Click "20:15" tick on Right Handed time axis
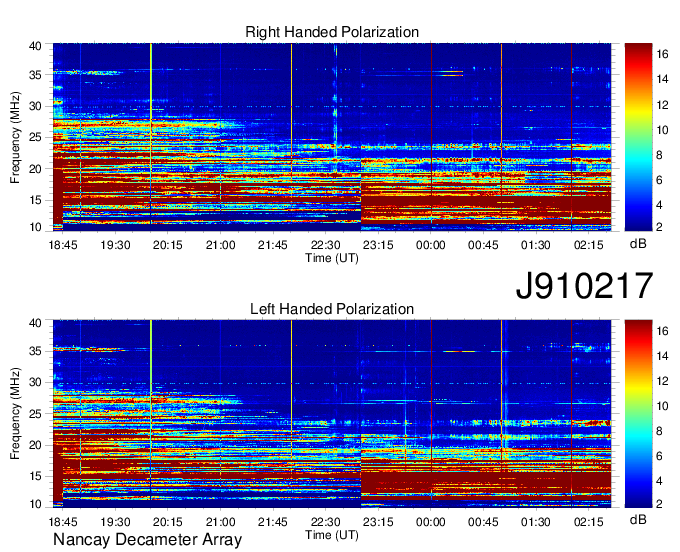680x552 pixels. point(168,245)
